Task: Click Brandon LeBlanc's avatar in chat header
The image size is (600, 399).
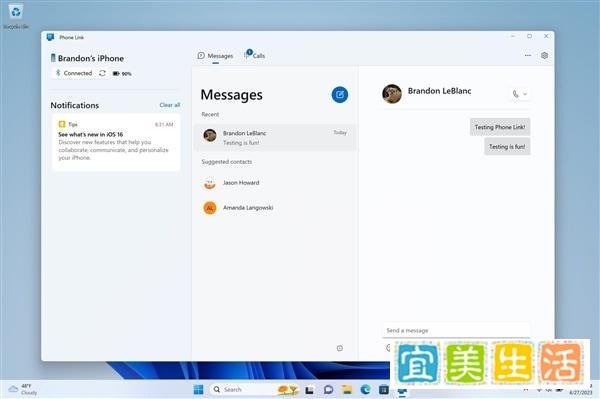Action: 392,94
